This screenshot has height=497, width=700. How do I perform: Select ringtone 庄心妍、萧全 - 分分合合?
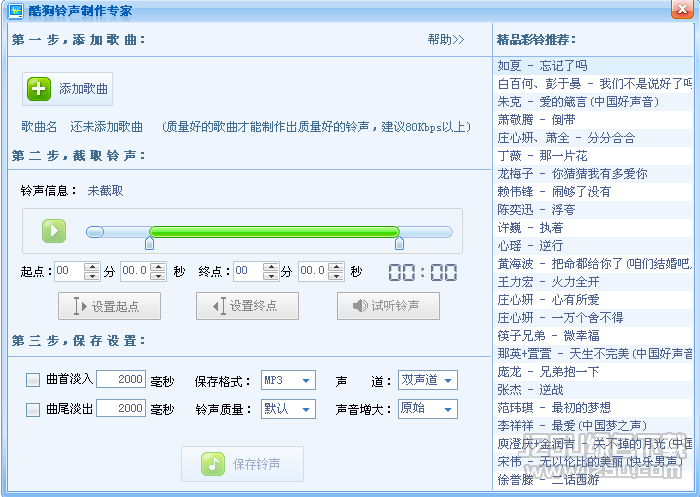(593, 138)
